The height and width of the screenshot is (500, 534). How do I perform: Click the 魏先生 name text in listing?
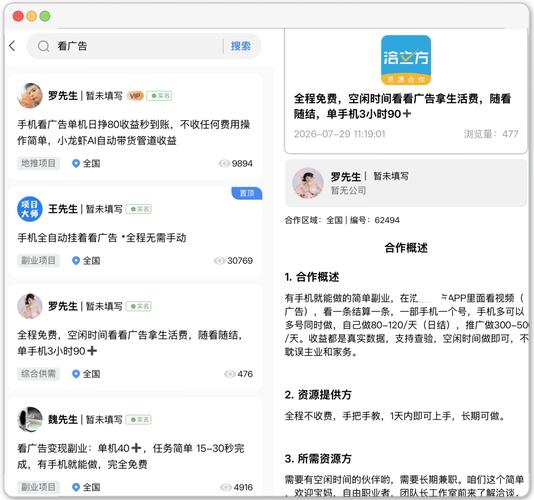click(63, 420)
